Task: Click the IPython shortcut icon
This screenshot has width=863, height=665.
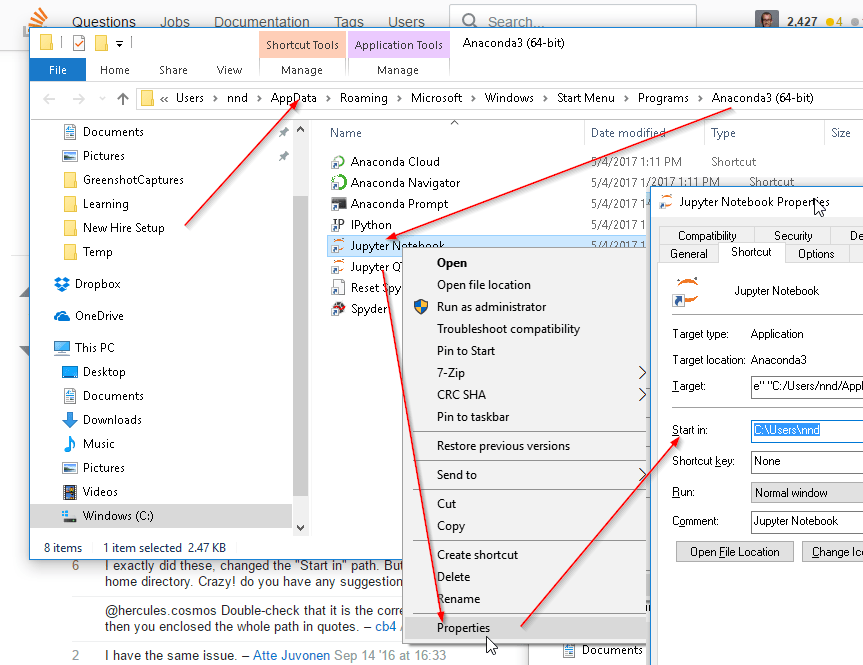Action: pyautogui.click(x=338, y=225)
